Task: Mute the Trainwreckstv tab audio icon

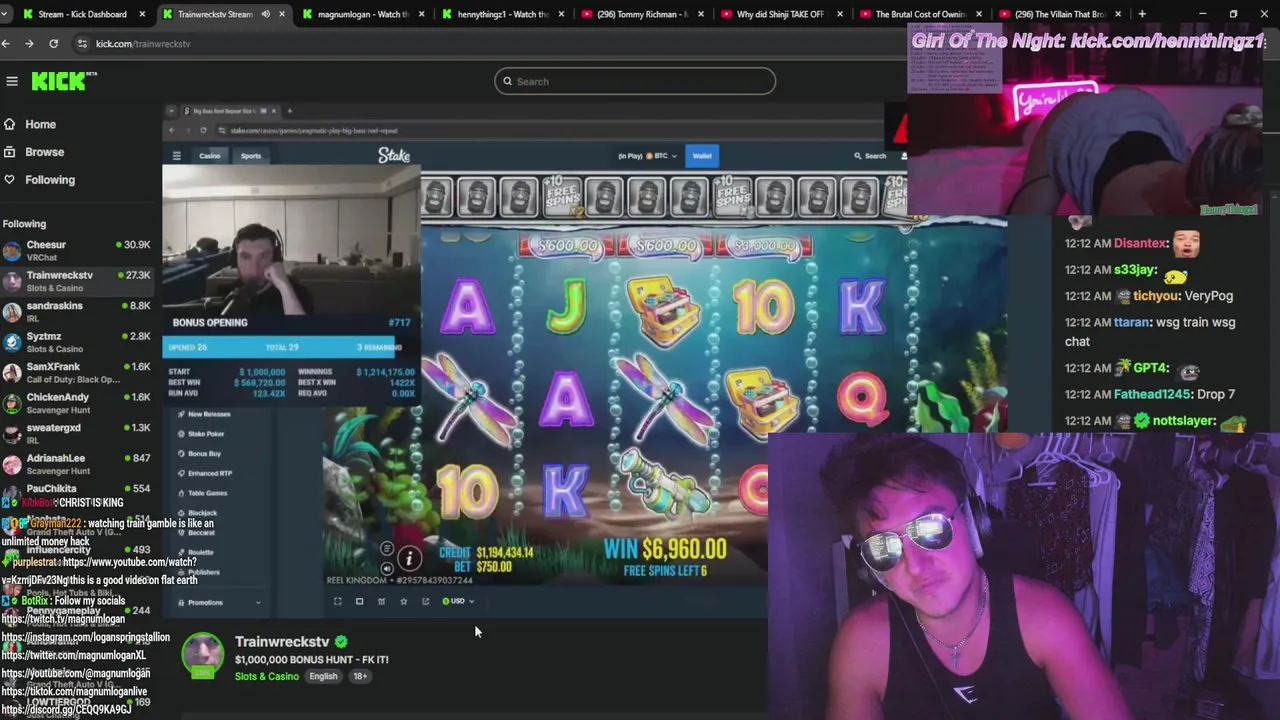Action: pos(265,14)
